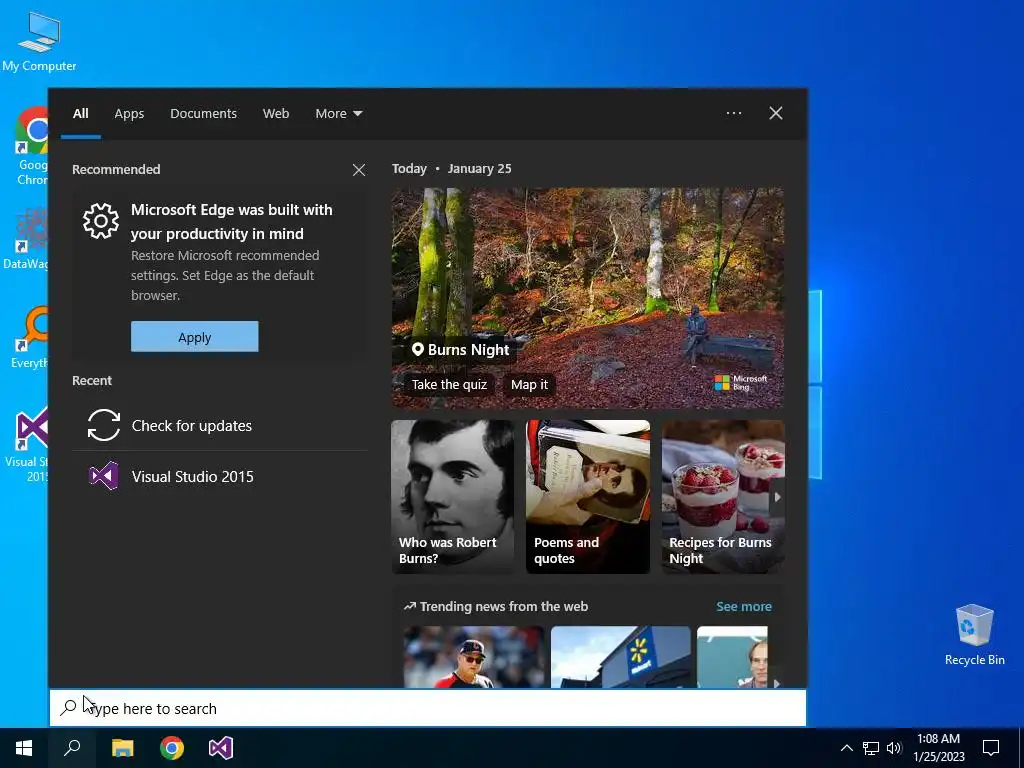Click the settings gear recommendation icon
This screenshot has width=1024, height=768.
point(101,221)
